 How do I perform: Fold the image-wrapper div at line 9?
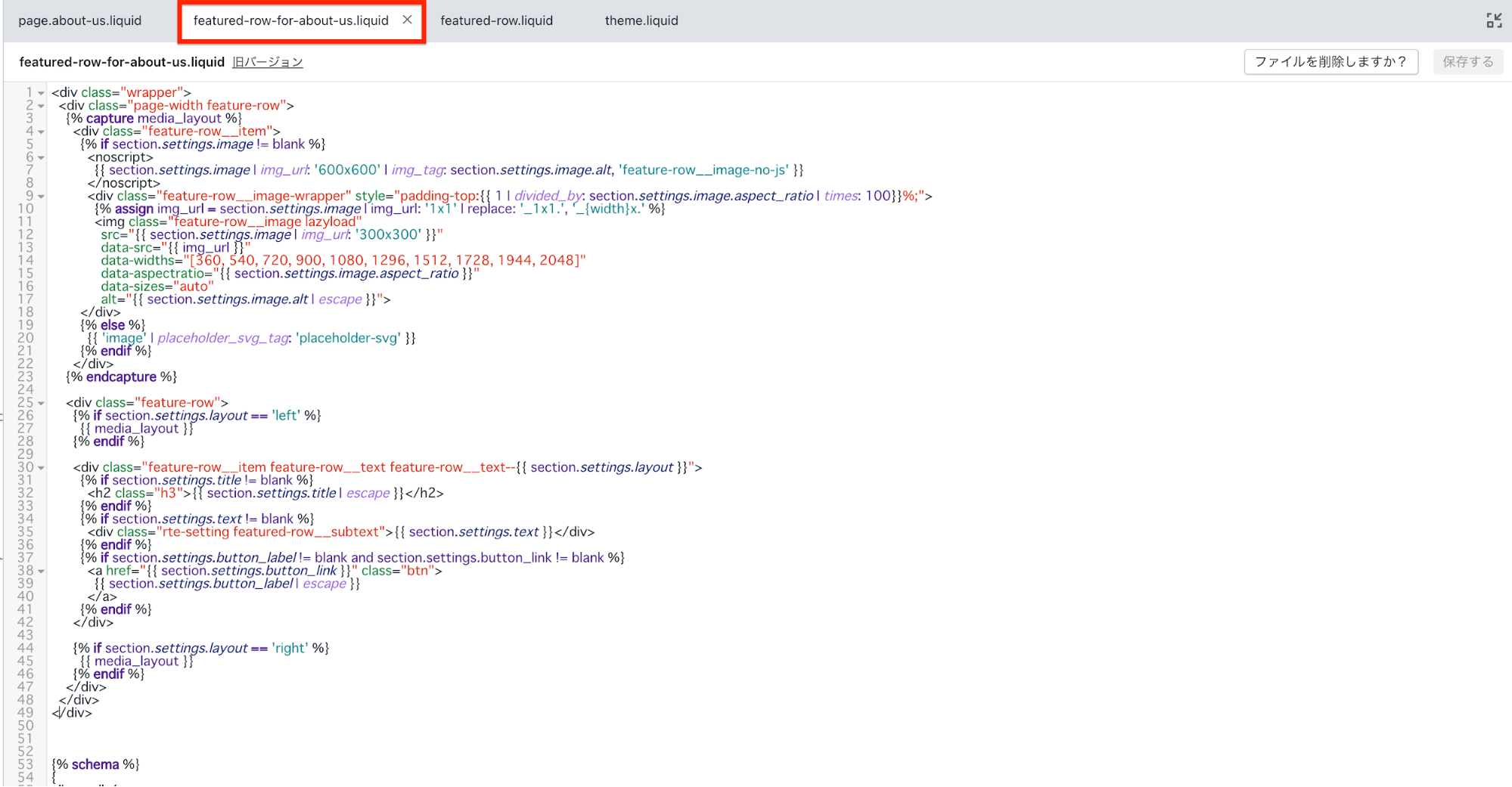click(x=41, y=197)
